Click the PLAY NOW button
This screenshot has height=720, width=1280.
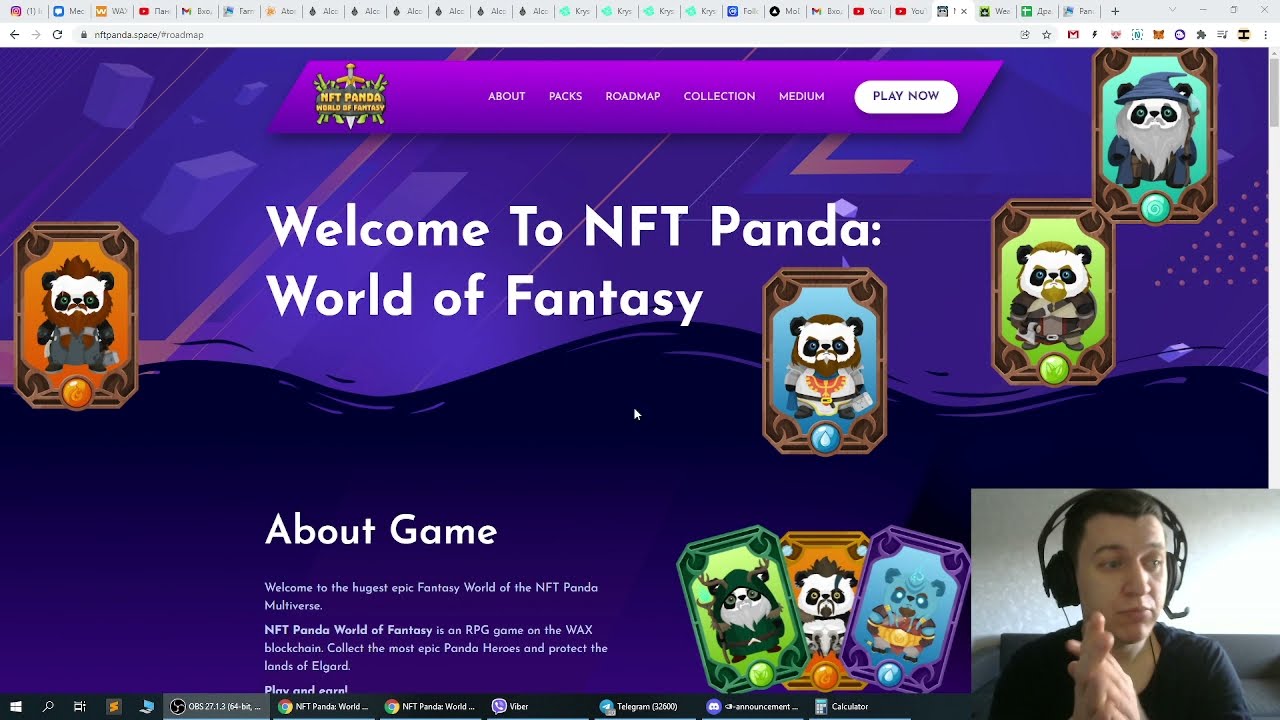click(x=906, y=97)
